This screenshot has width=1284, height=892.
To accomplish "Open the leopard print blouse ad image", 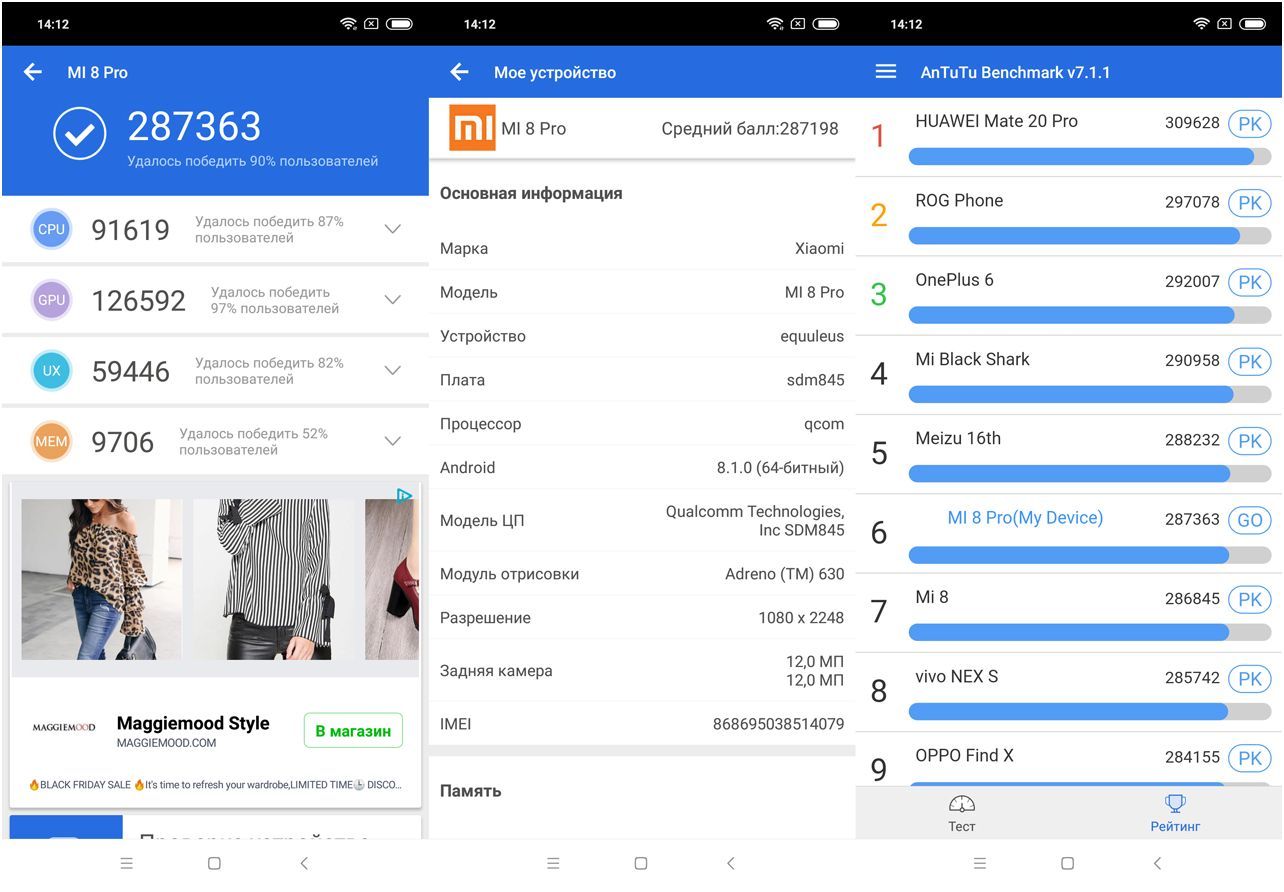I will tap(101, 580).
